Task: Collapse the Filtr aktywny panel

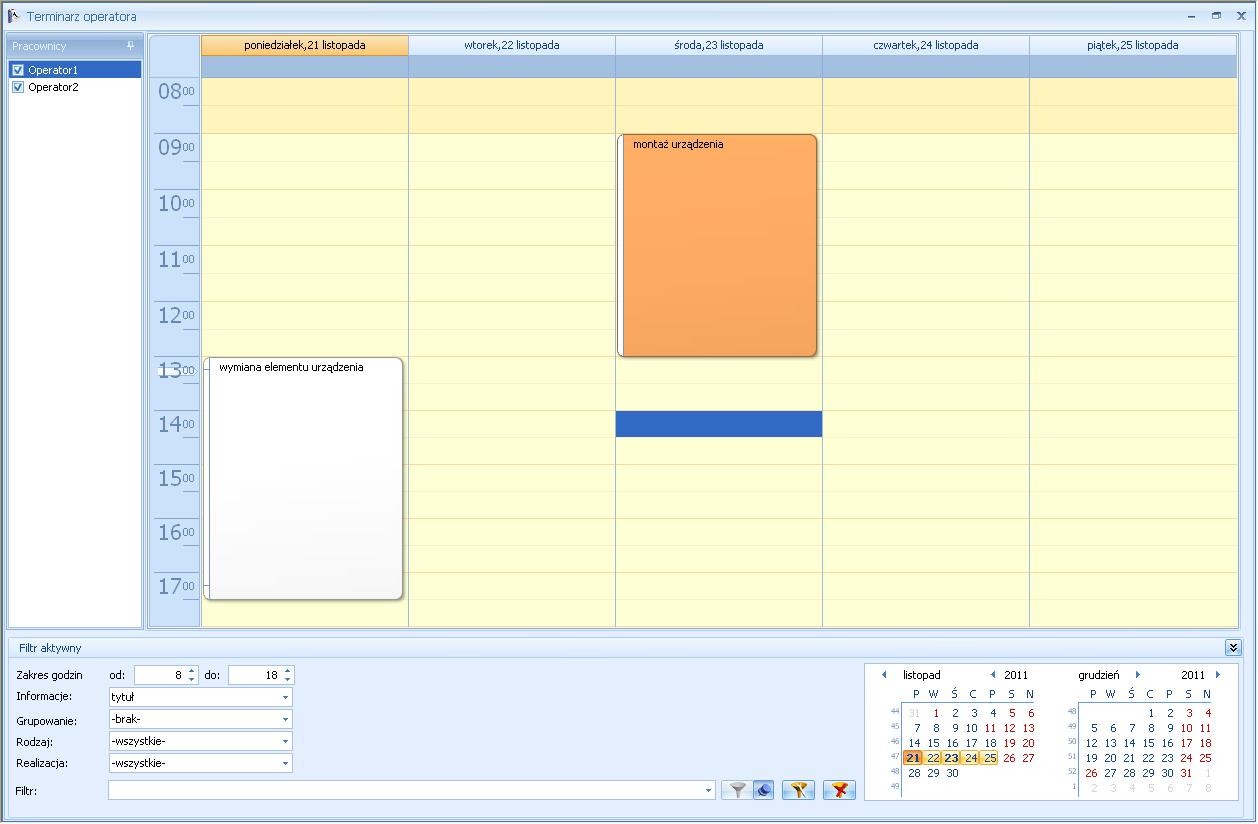Action: tap(1232, 648)
